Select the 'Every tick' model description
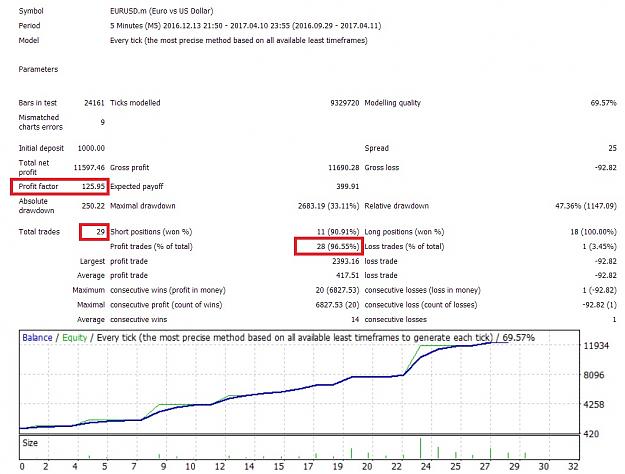Viewport: 625px width, 474px height. coord(239,40)
